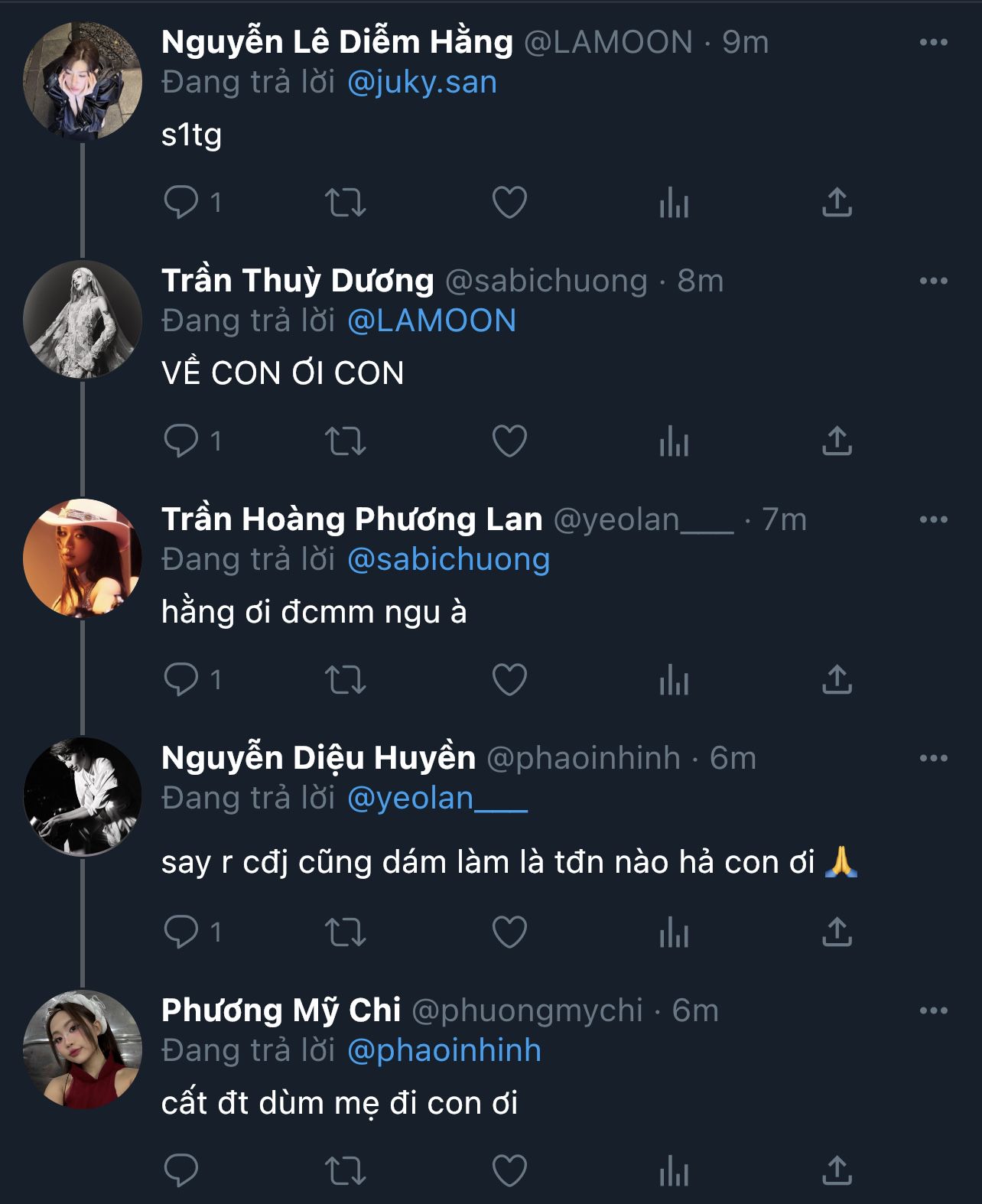View analytics on Nguyễn Diệu Huyền's tweet

(674, 933)
